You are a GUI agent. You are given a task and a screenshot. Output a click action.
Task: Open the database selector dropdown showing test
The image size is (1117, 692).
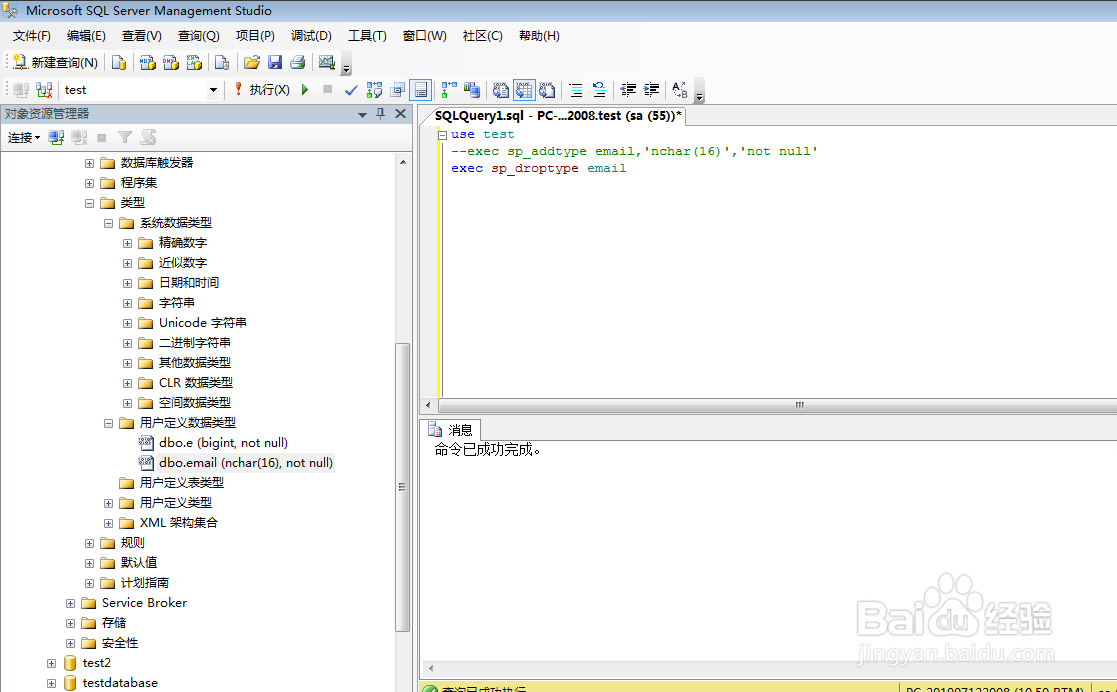coord(213,90)
